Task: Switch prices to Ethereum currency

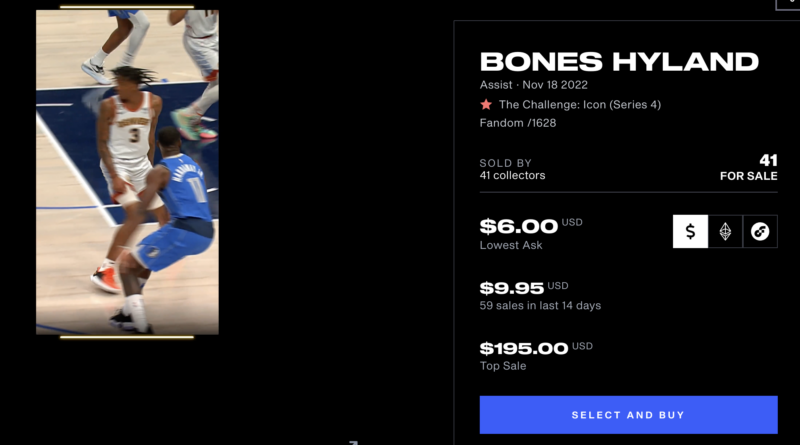Action: pos(725,231)
